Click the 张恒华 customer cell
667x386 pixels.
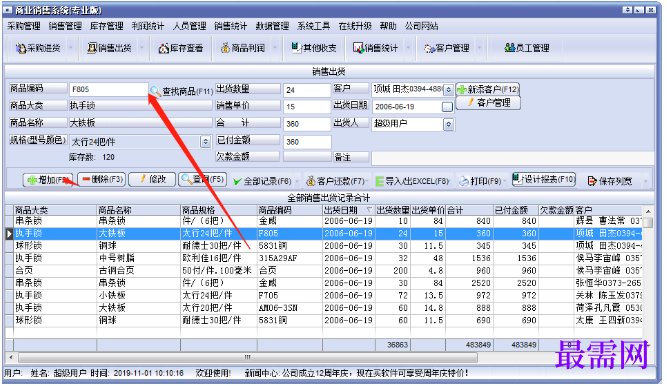(x=608, y=283)
